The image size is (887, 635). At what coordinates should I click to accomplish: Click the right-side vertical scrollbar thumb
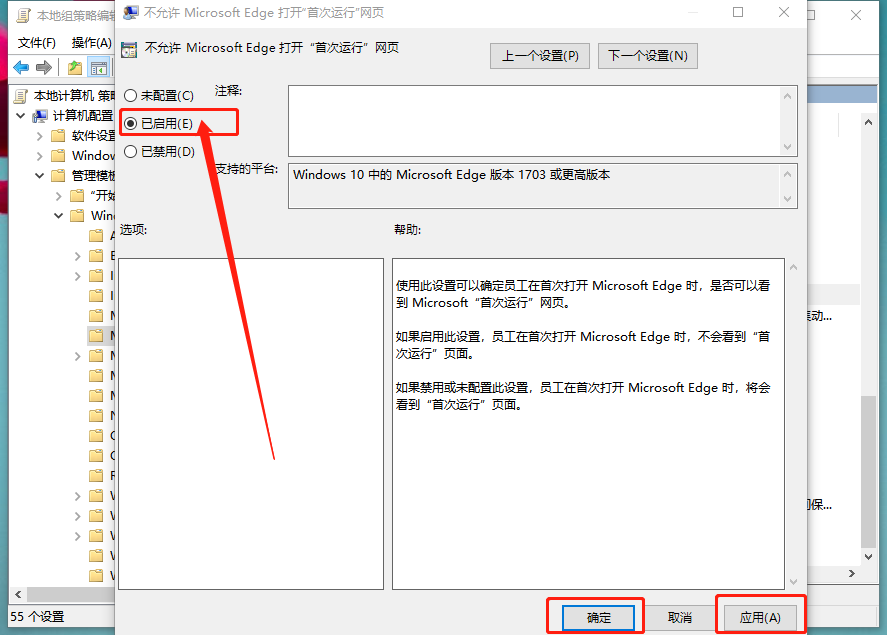tap(868, 472)
